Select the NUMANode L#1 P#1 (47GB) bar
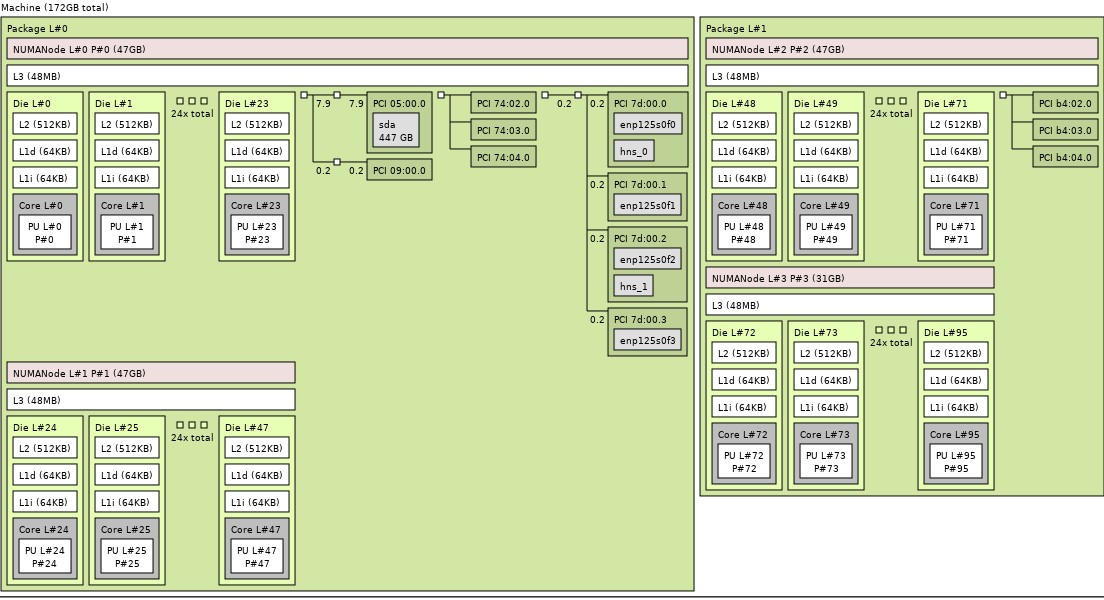 (x=151, y=373)
